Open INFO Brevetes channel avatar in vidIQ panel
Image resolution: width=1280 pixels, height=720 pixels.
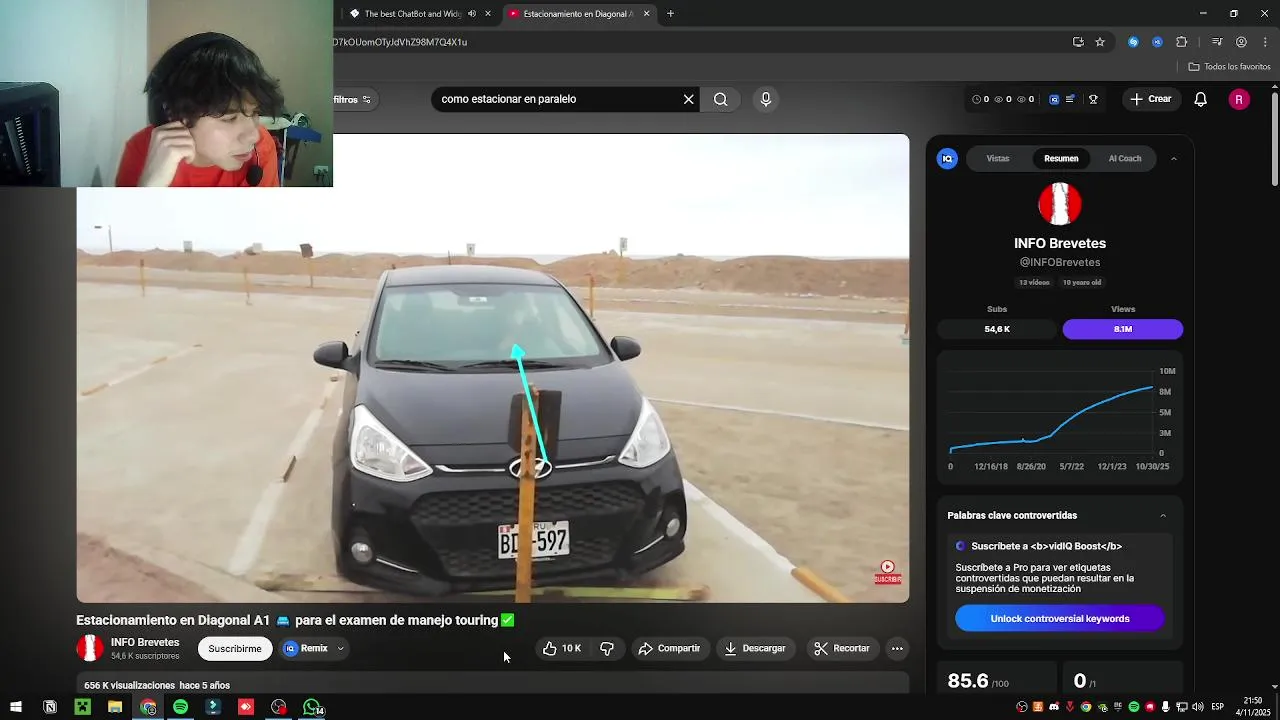click(x=1060, y=204)
